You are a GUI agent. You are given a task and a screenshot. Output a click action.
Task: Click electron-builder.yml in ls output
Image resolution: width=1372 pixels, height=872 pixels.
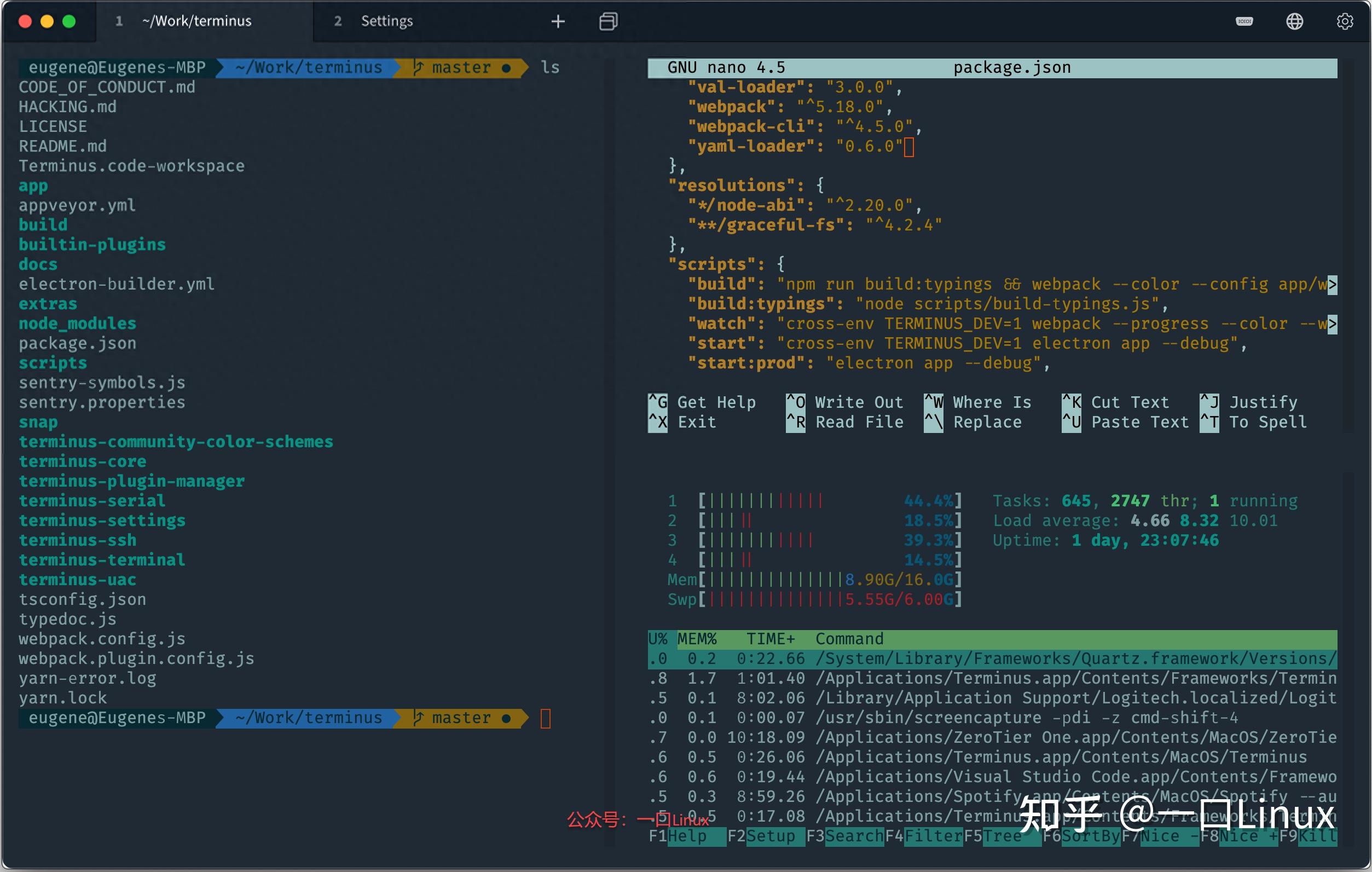click(x=117, y=285)
